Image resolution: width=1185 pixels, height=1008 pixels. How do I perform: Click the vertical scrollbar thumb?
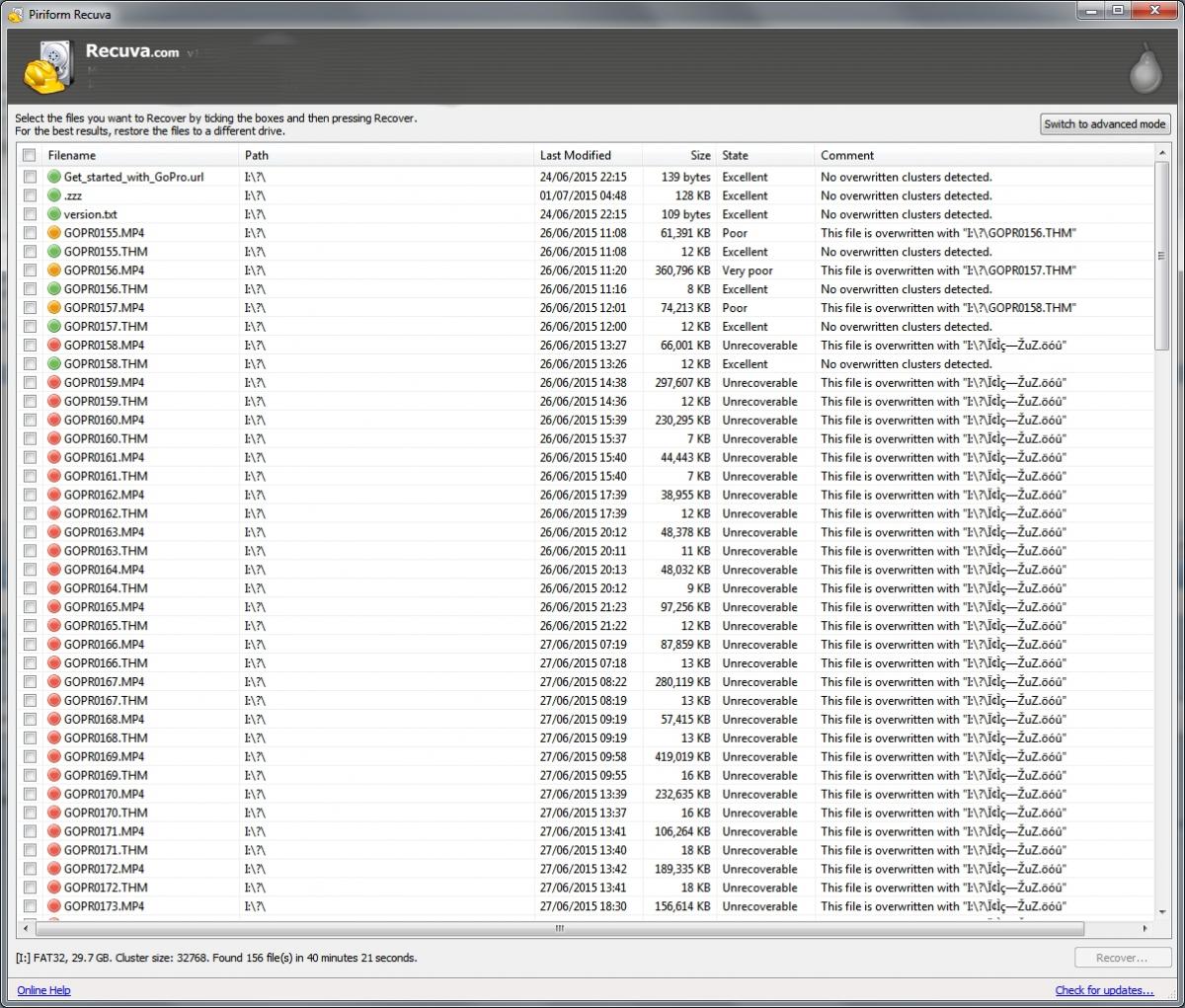[1161, 257]
